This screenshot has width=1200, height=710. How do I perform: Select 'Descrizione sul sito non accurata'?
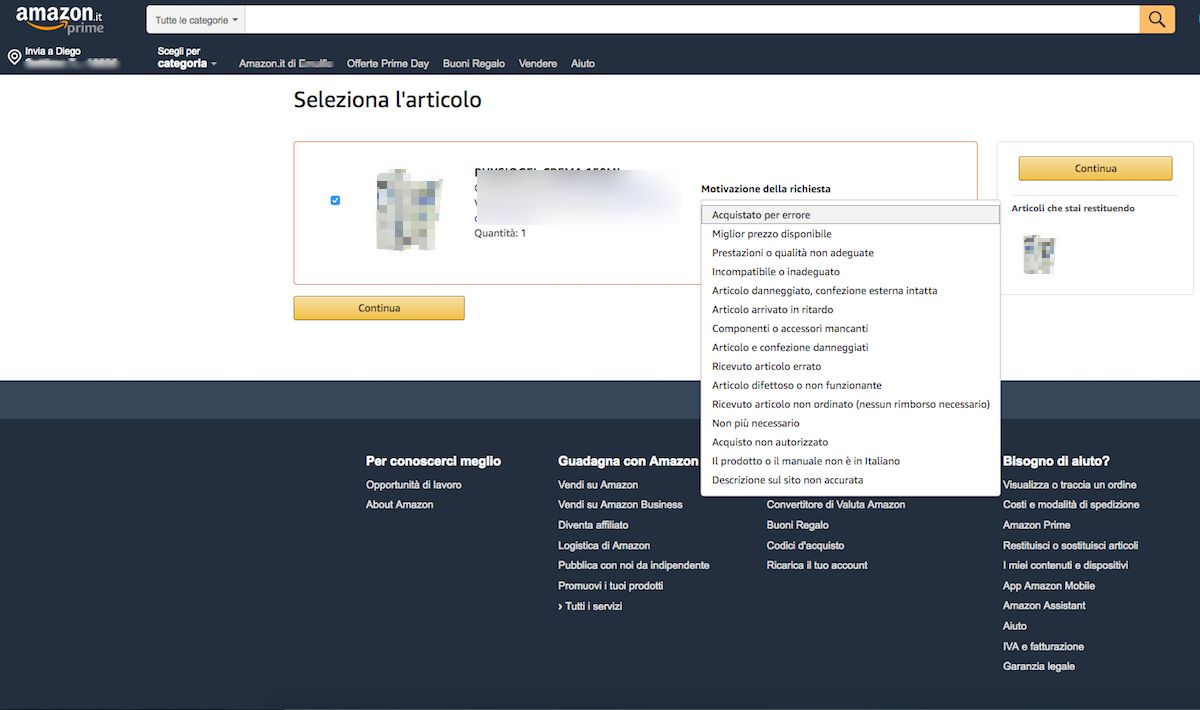[x=787, y=480]
